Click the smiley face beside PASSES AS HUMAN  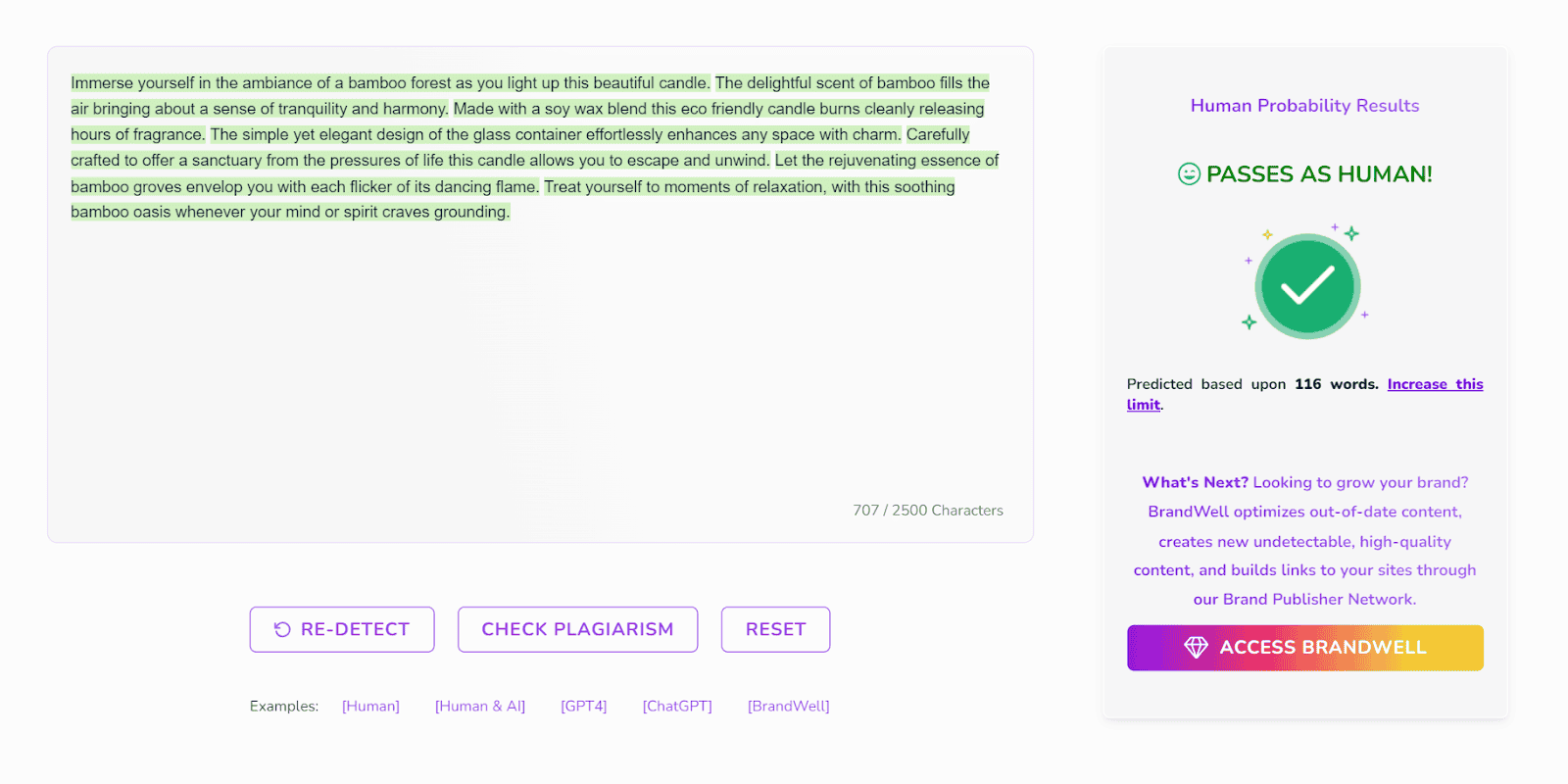pos(1189,174)
